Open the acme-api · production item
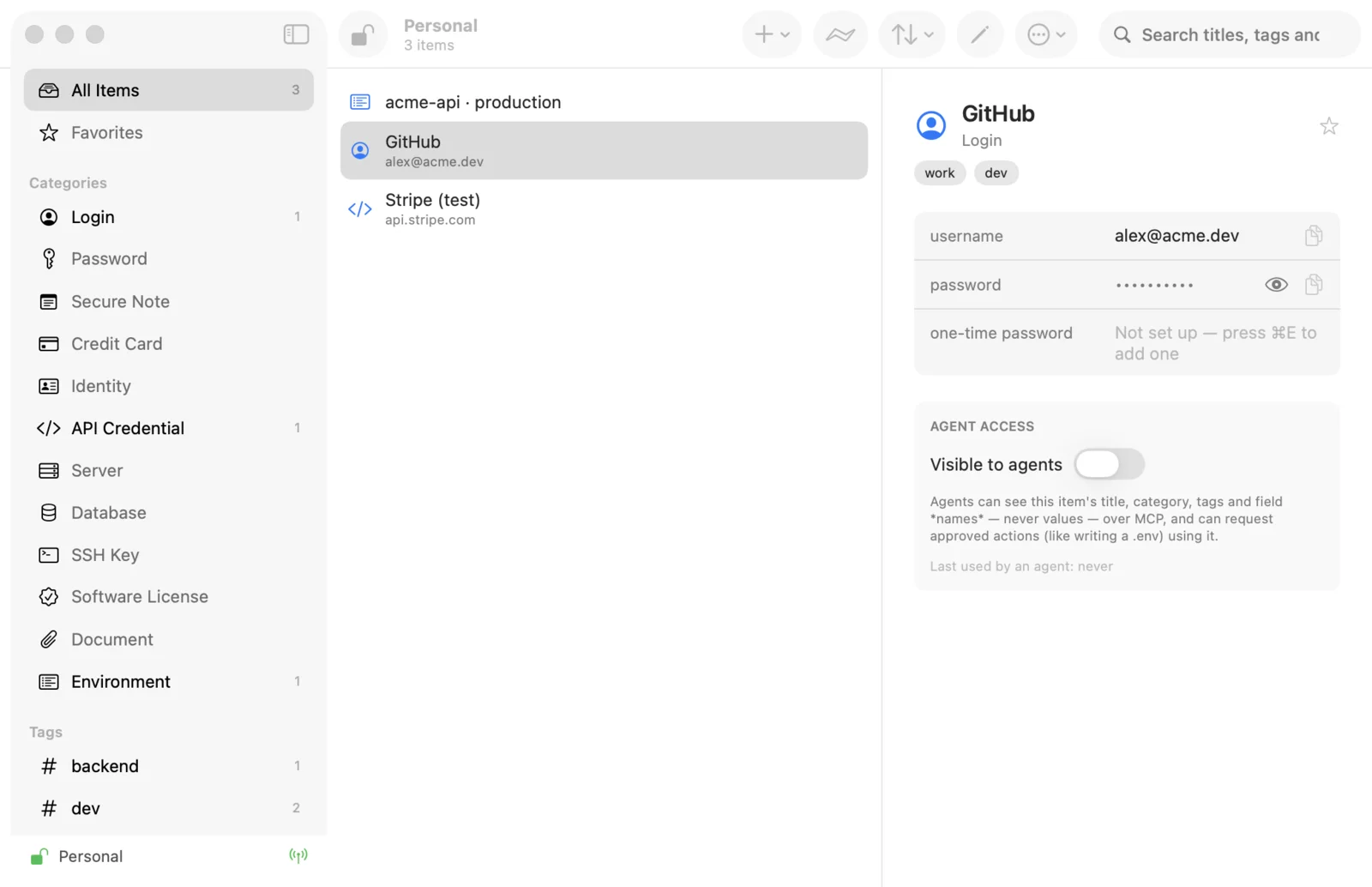The image size is (1372, 887). click(x=604, y=102)
